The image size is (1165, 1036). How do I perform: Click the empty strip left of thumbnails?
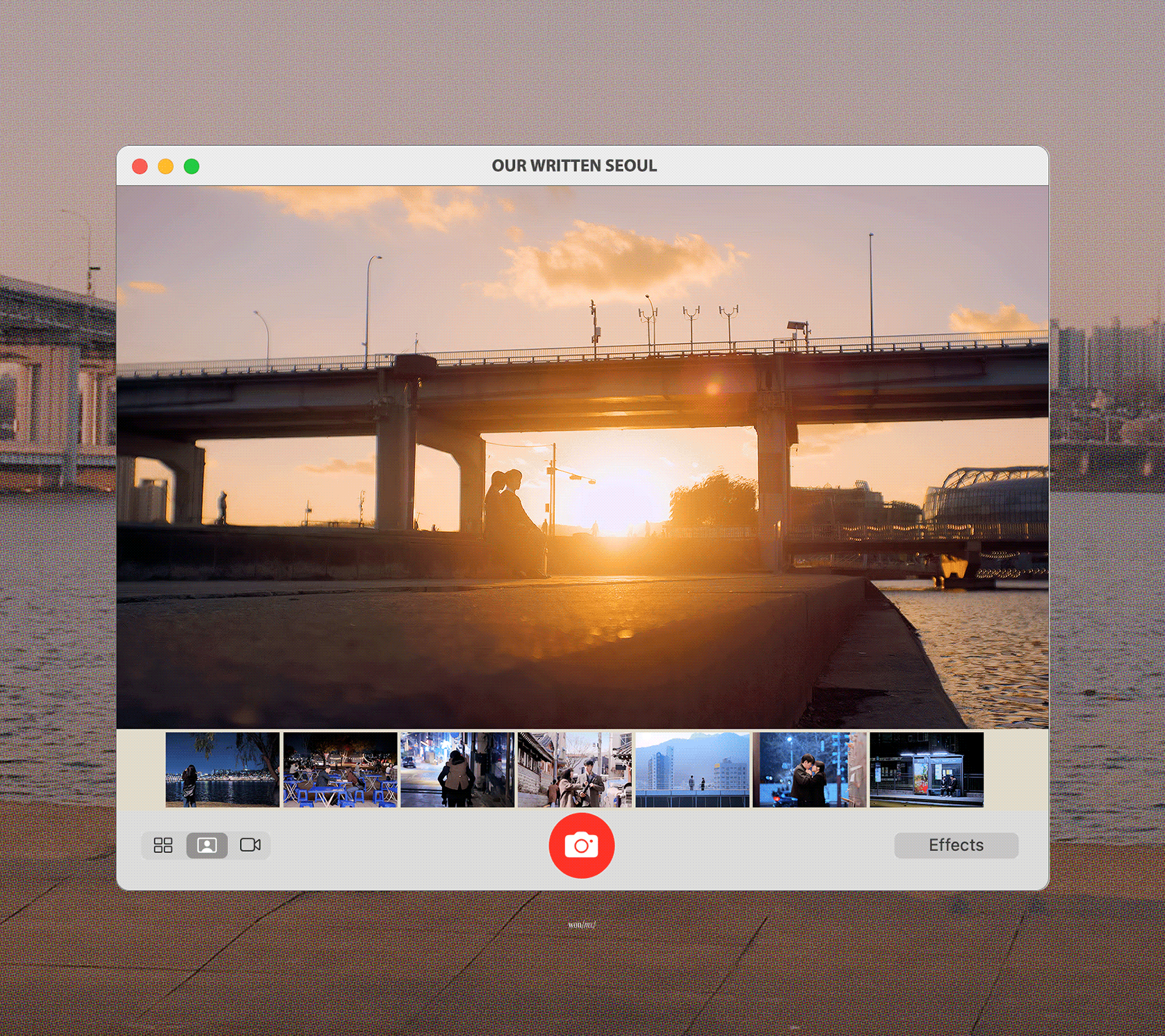click(x=141, y=769)
